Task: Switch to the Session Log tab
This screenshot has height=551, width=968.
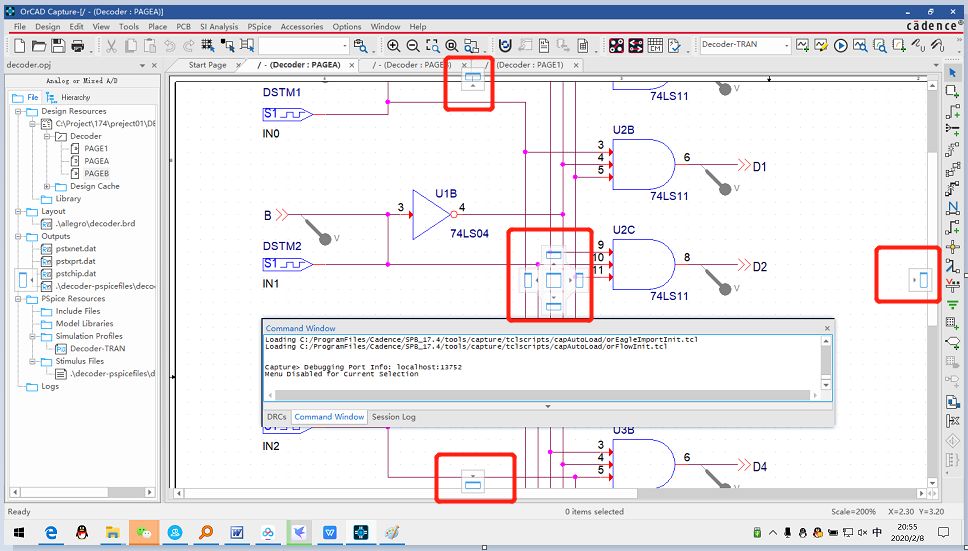Action: click(393, 417)
